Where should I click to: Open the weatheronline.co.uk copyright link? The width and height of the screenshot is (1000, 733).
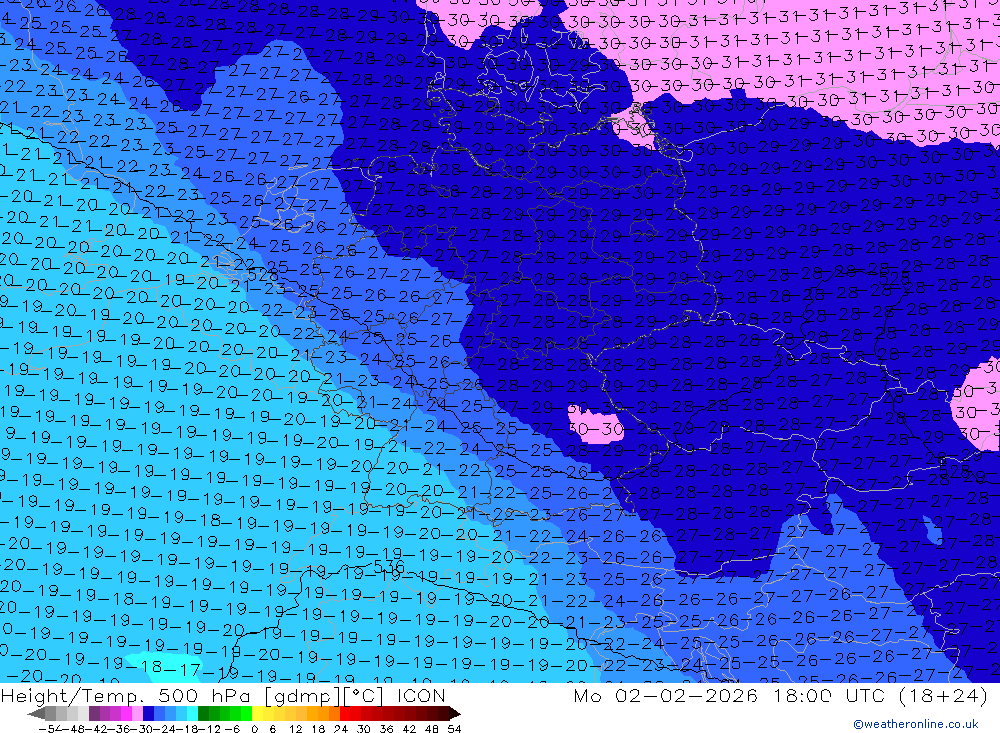point(916,724)
